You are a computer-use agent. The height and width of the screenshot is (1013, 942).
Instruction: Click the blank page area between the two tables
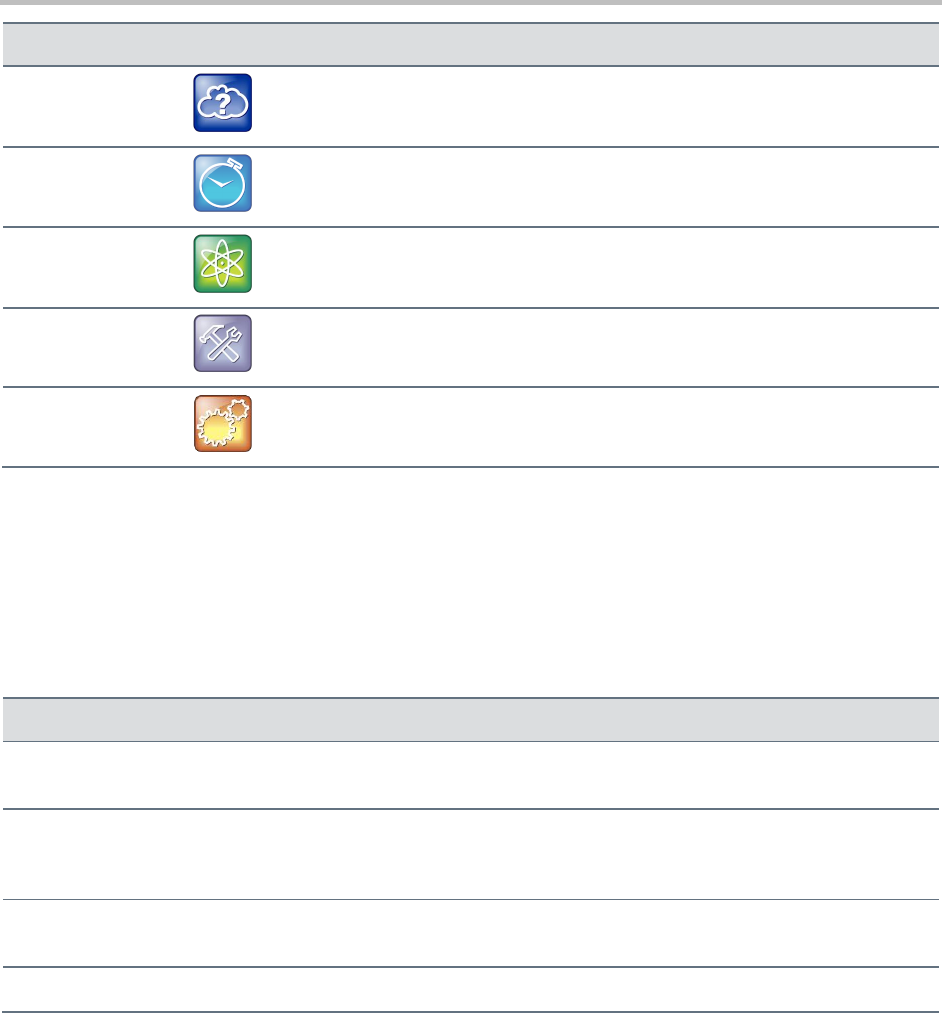pyautogui.click(x=470, y=580)
